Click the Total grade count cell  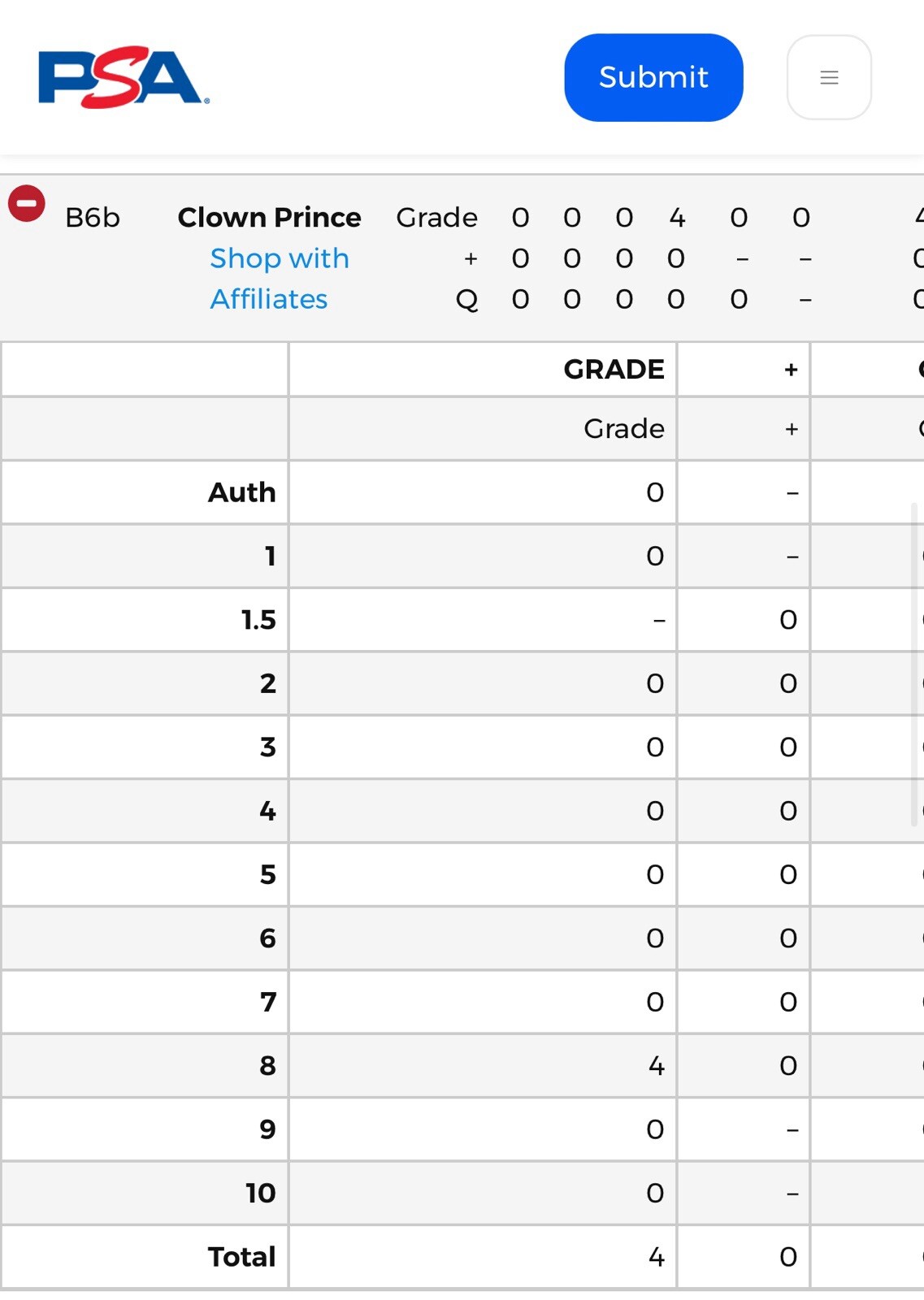[656, 1256]
